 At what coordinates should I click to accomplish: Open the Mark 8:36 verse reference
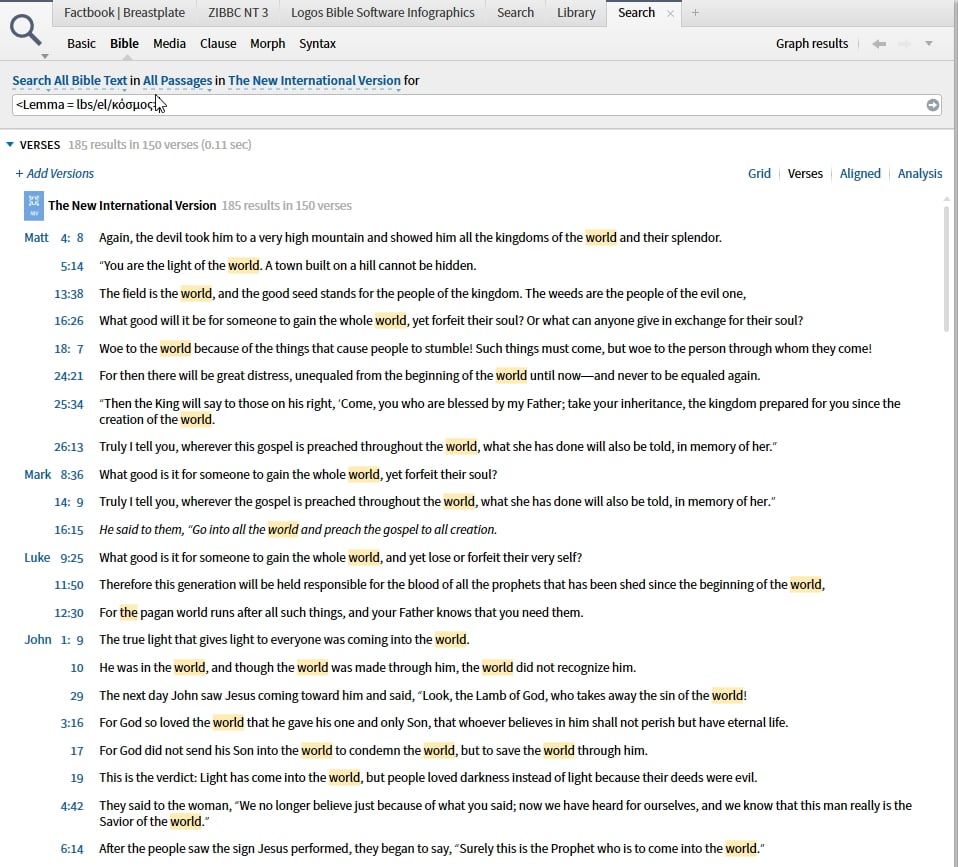[54, 475]
